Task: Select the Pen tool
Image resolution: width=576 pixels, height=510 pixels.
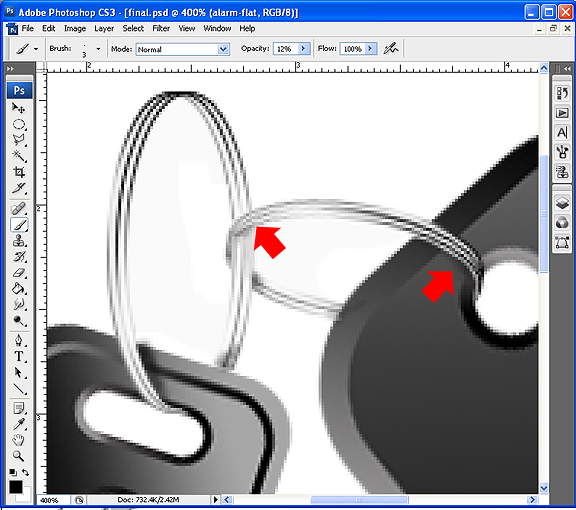Action: pos(19,340)
